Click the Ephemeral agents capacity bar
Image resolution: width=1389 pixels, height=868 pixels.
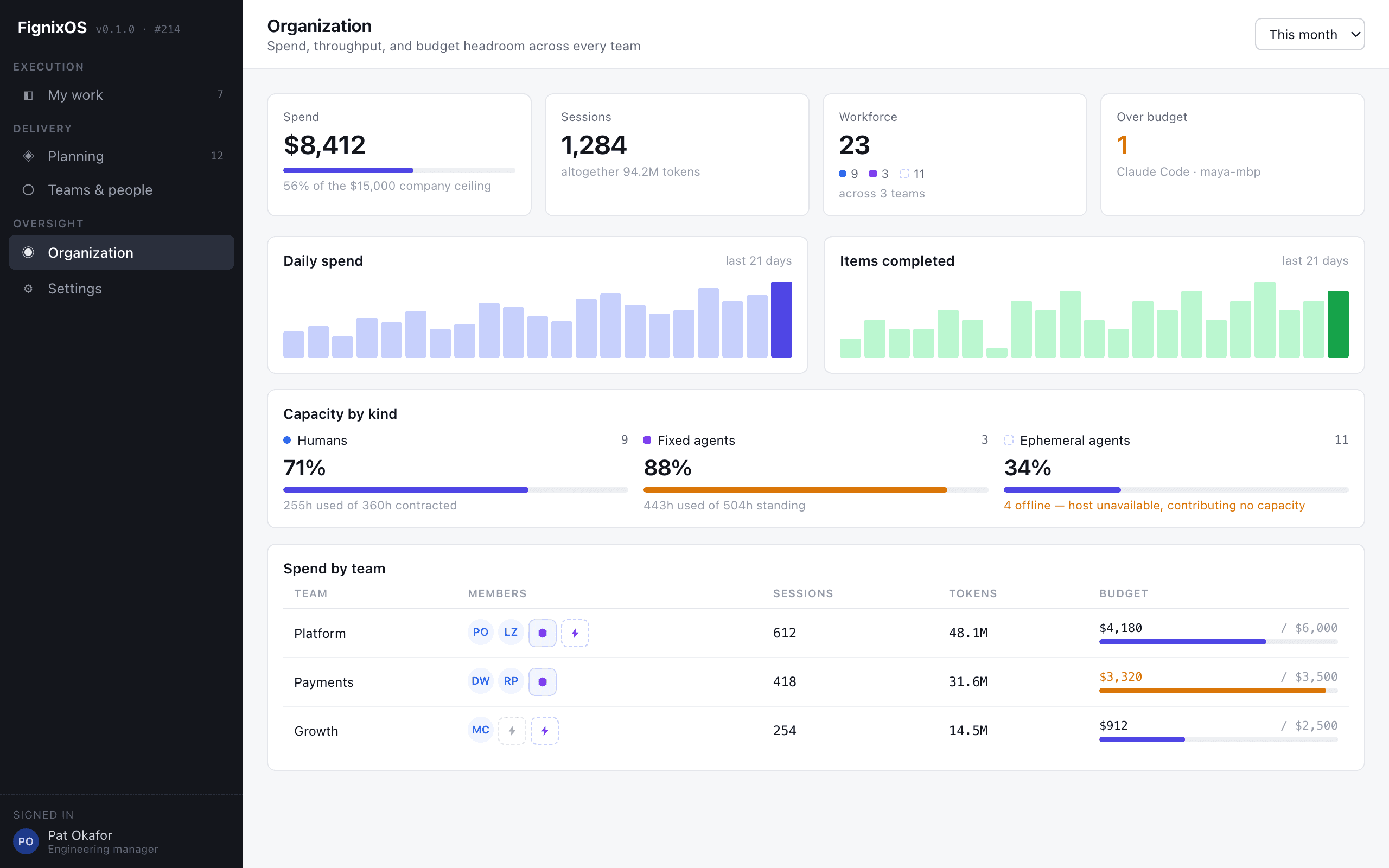(x=1176, y=490)
